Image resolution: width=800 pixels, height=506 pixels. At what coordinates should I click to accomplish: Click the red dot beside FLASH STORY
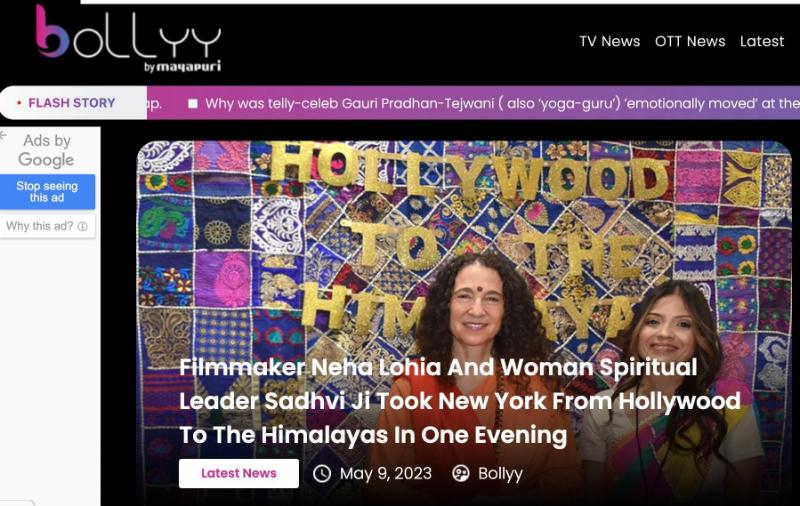19,103
